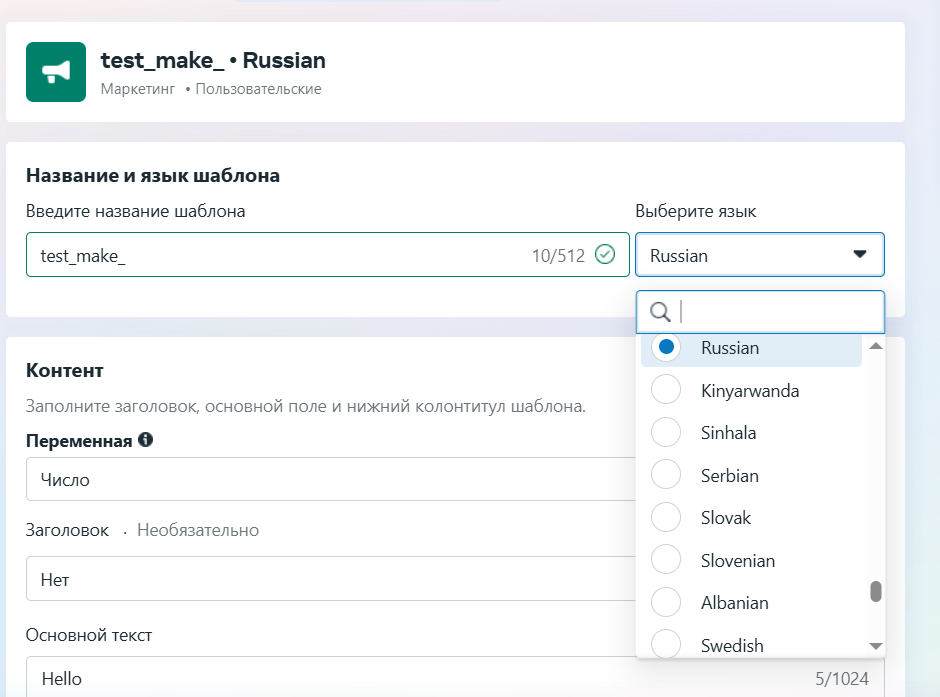Click the Kinyarwanda language label
This screenshot has width=940, height=697.
(750, 391)
